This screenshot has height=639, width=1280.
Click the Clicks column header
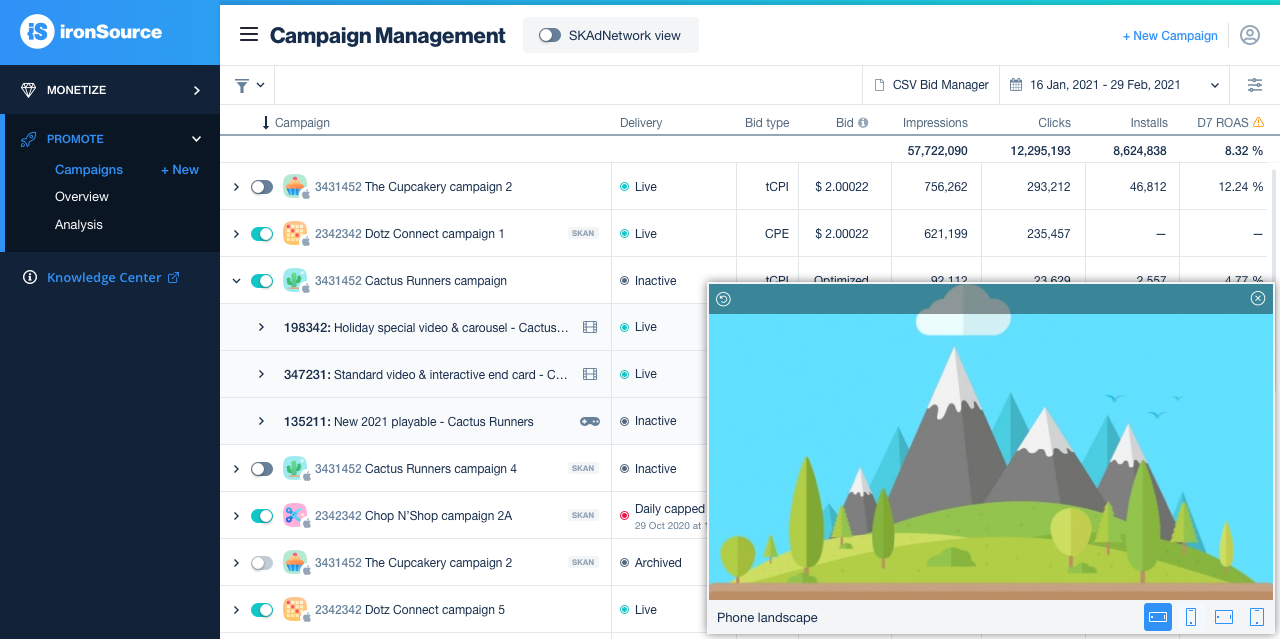1054,123
